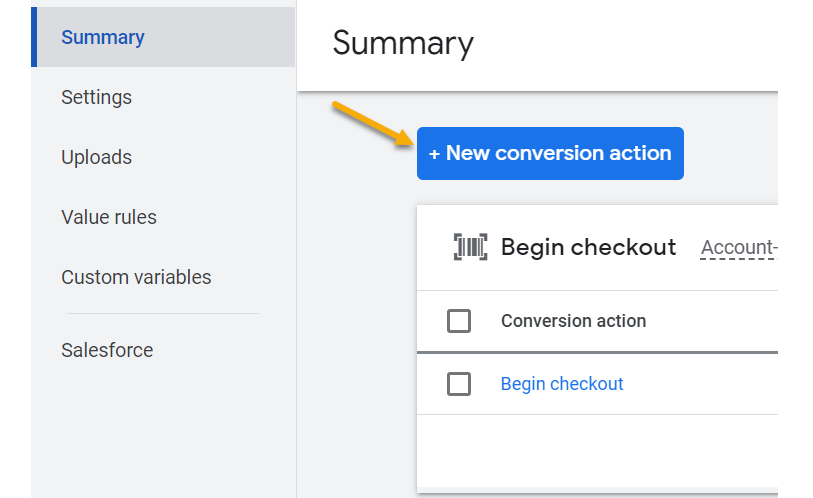
Task: Check the Begin checkout row checkbox
Action: click(459, 384)
